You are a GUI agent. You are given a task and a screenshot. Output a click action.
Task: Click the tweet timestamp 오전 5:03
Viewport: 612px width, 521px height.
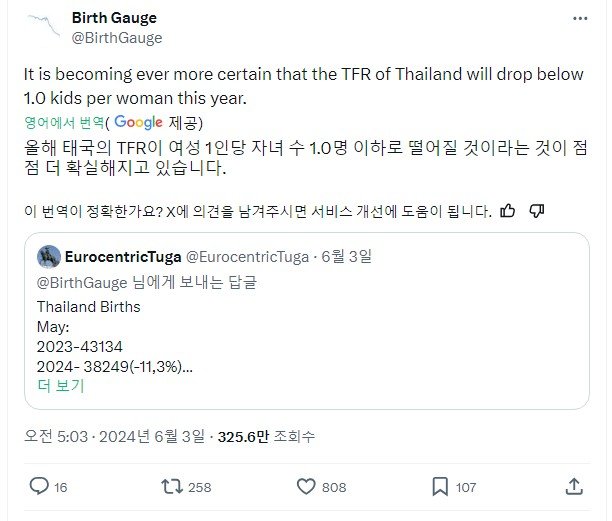[x=62, y=436]
